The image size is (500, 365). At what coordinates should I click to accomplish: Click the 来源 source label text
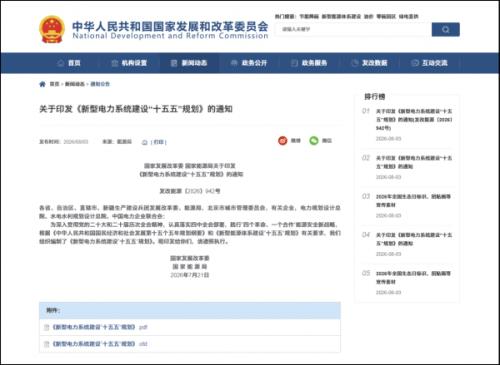[117, 142]
